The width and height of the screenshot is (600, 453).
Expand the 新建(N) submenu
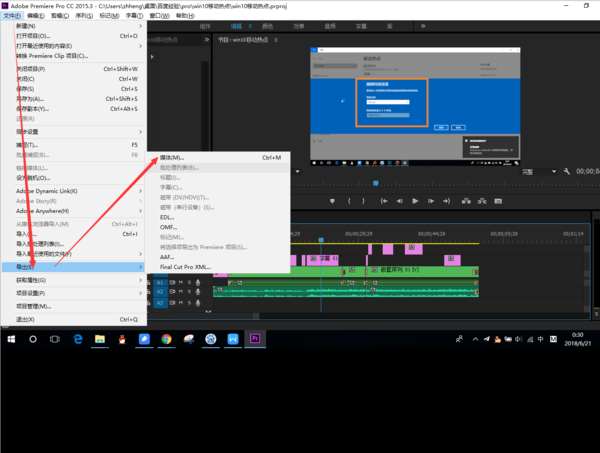[x=74, y=26]
